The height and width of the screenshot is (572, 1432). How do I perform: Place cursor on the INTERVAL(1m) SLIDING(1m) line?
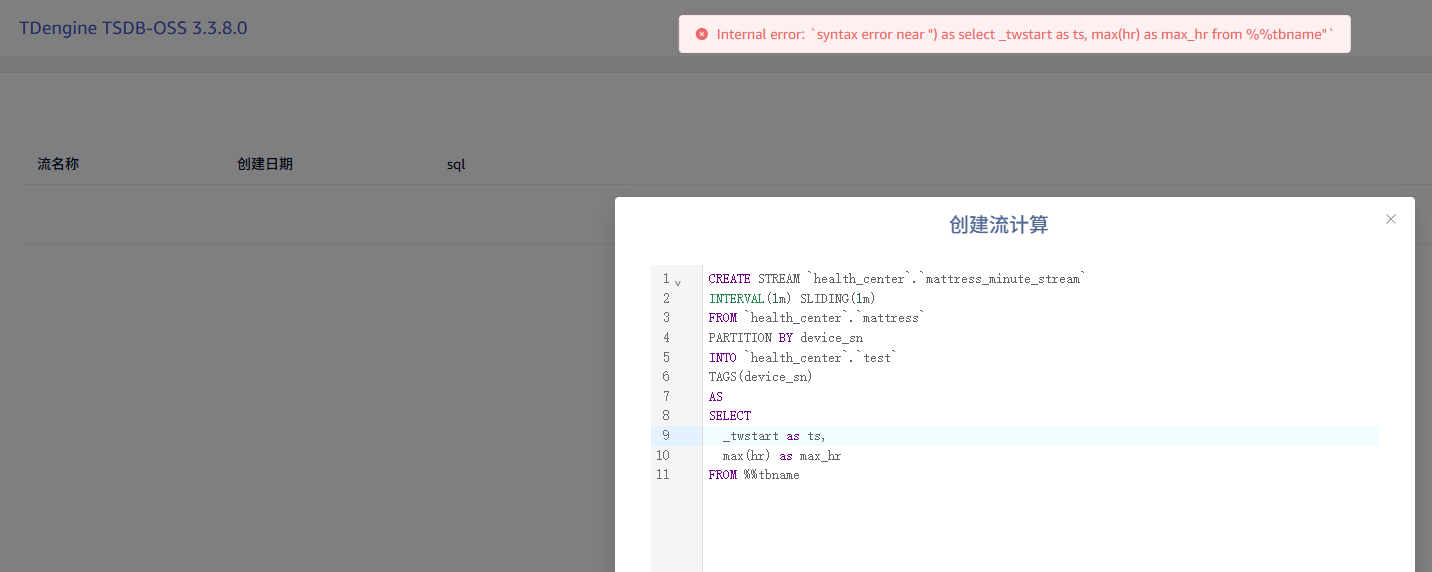[792, 298]
